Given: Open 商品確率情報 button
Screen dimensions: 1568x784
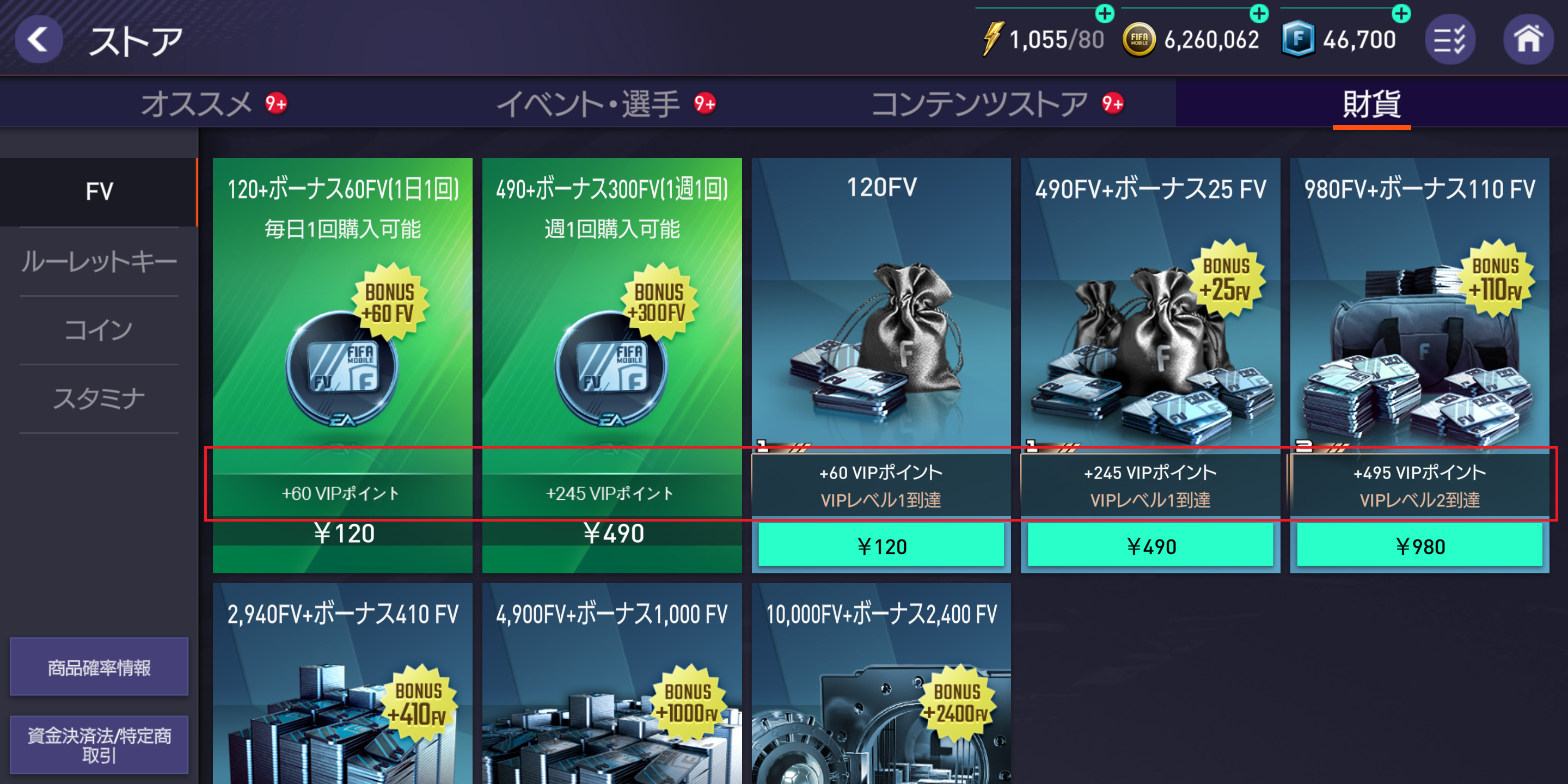Looking at the screenshot, I should [99, 667].
